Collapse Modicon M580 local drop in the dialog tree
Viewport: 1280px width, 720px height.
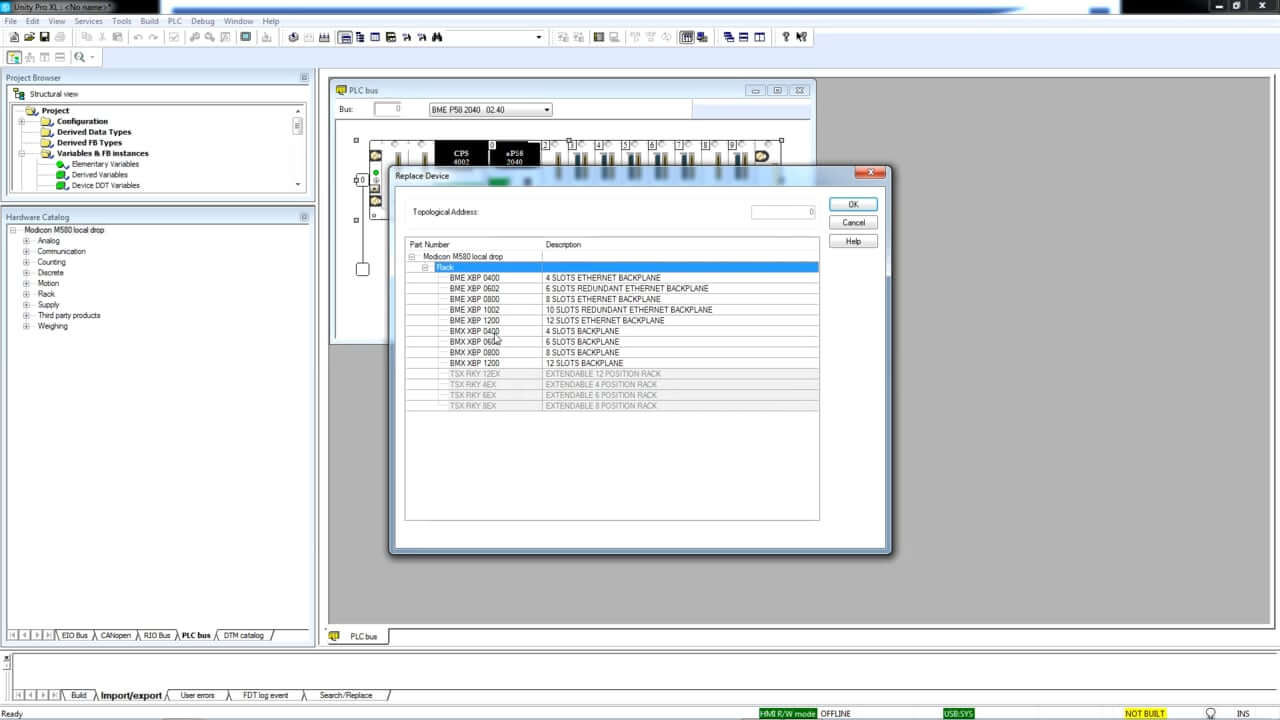412,257
